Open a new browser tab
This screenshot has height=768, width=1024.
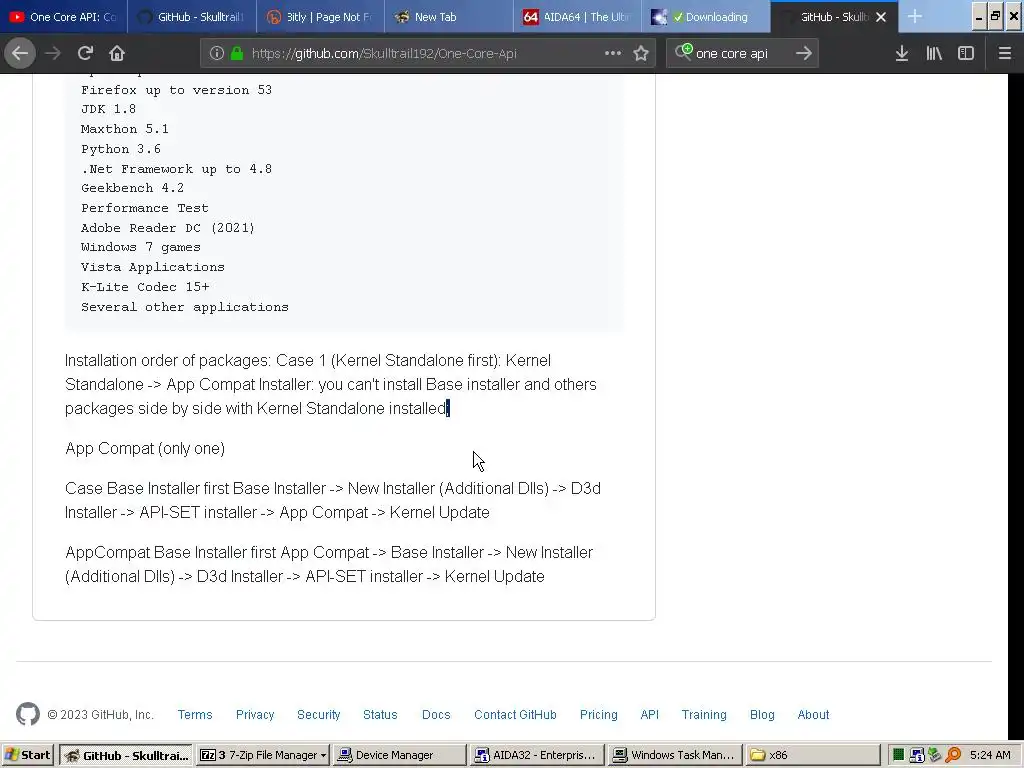915,17
